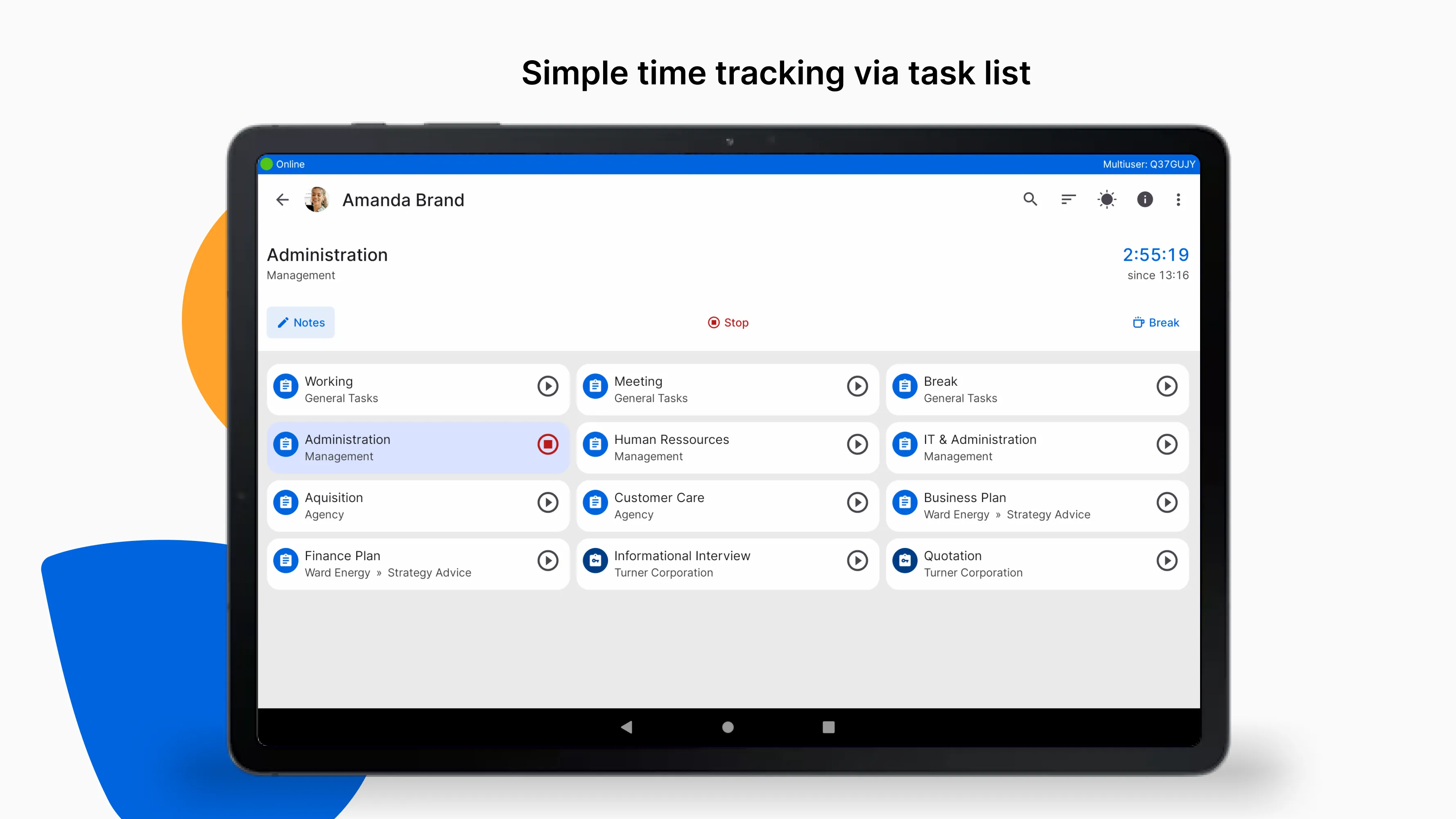Click the Customer Care task item
The height and width of the screenshot is (819, 1456).
tap(727, 505)
